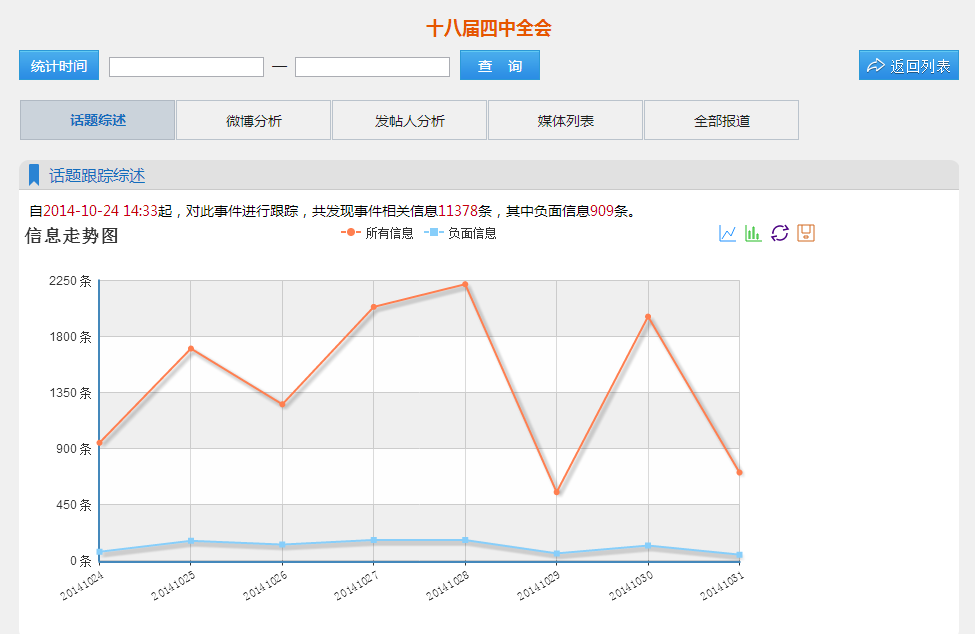The width and height of the screenshot is (975, 634).
Task: Toggle the 负面信息 legend series
Action: tap(460, 233)
